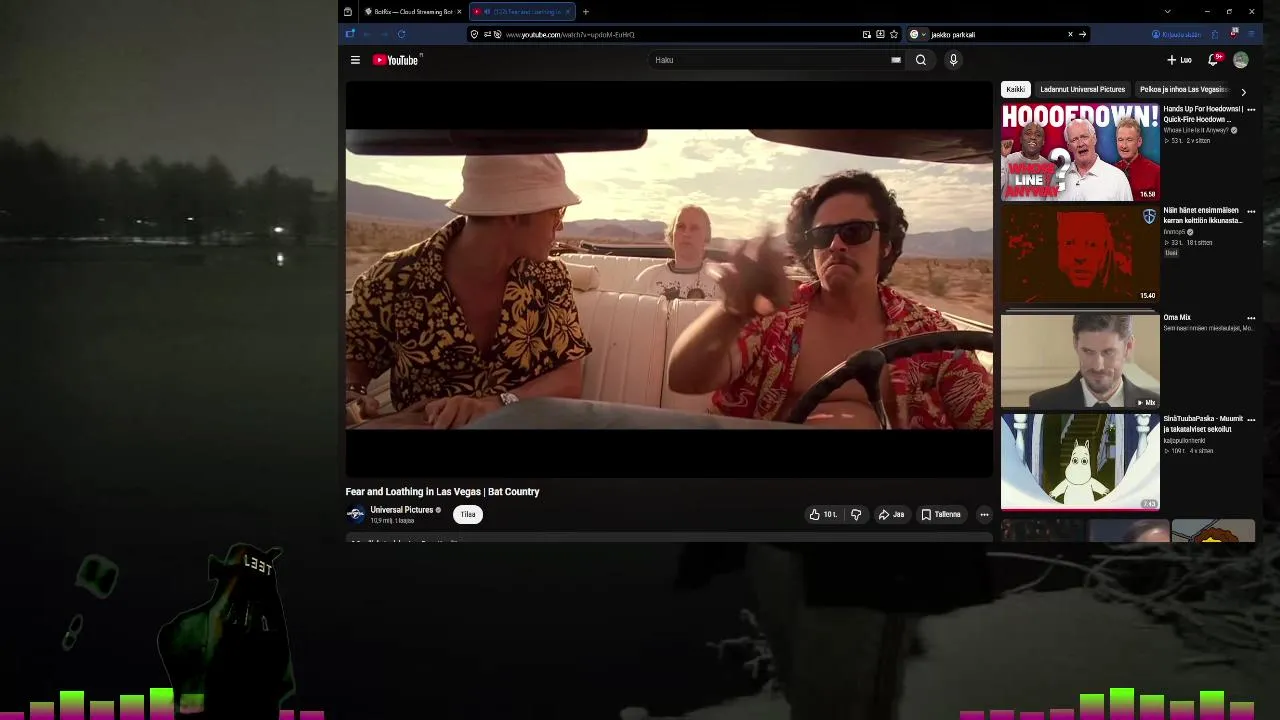
Task: Open Universal Pictures channel avatar
Action: click(355, 515)
